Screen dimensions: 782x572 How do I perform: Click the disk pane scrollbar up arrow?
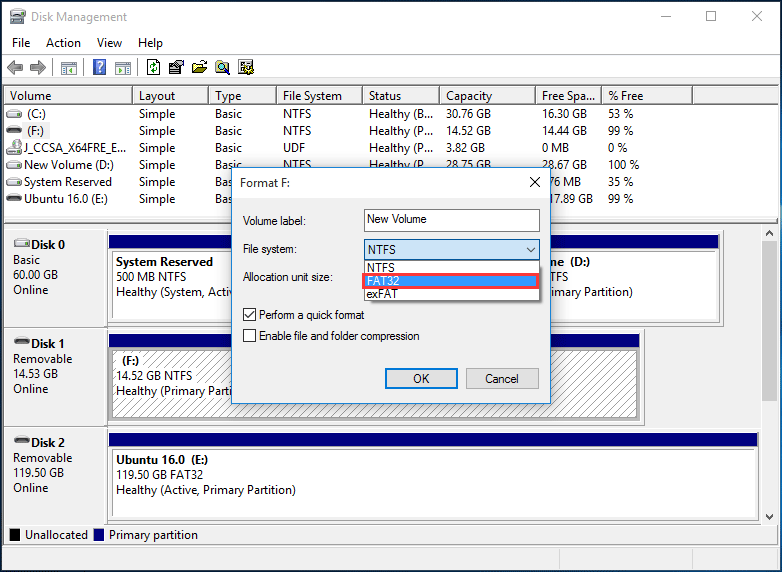coord(770,233)
